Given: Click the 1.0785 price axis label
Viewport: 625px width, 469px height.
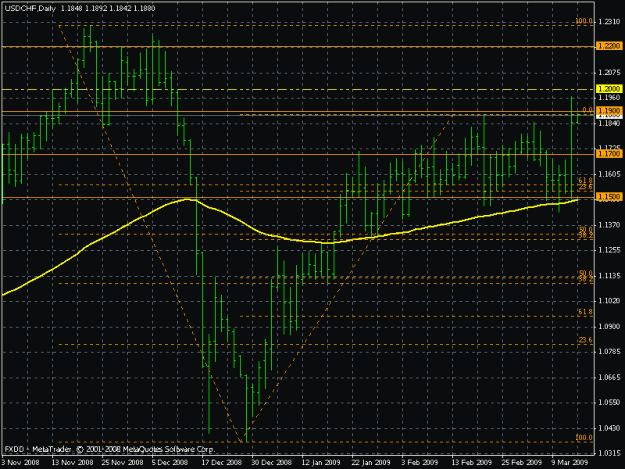Looking at the screenshot, I should 609,351.
